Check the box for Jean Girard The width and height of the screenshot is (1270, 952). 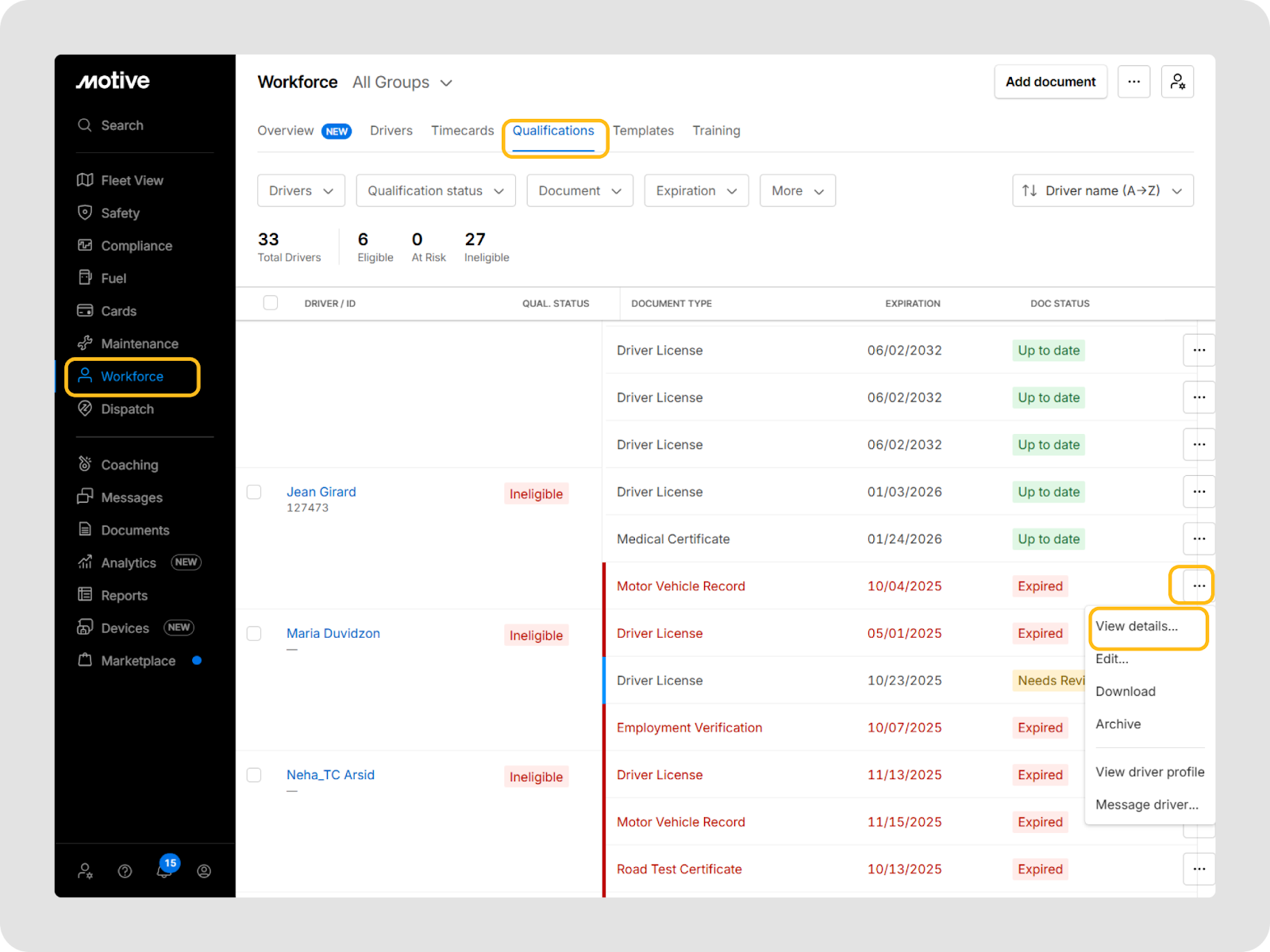coord(254,492)
